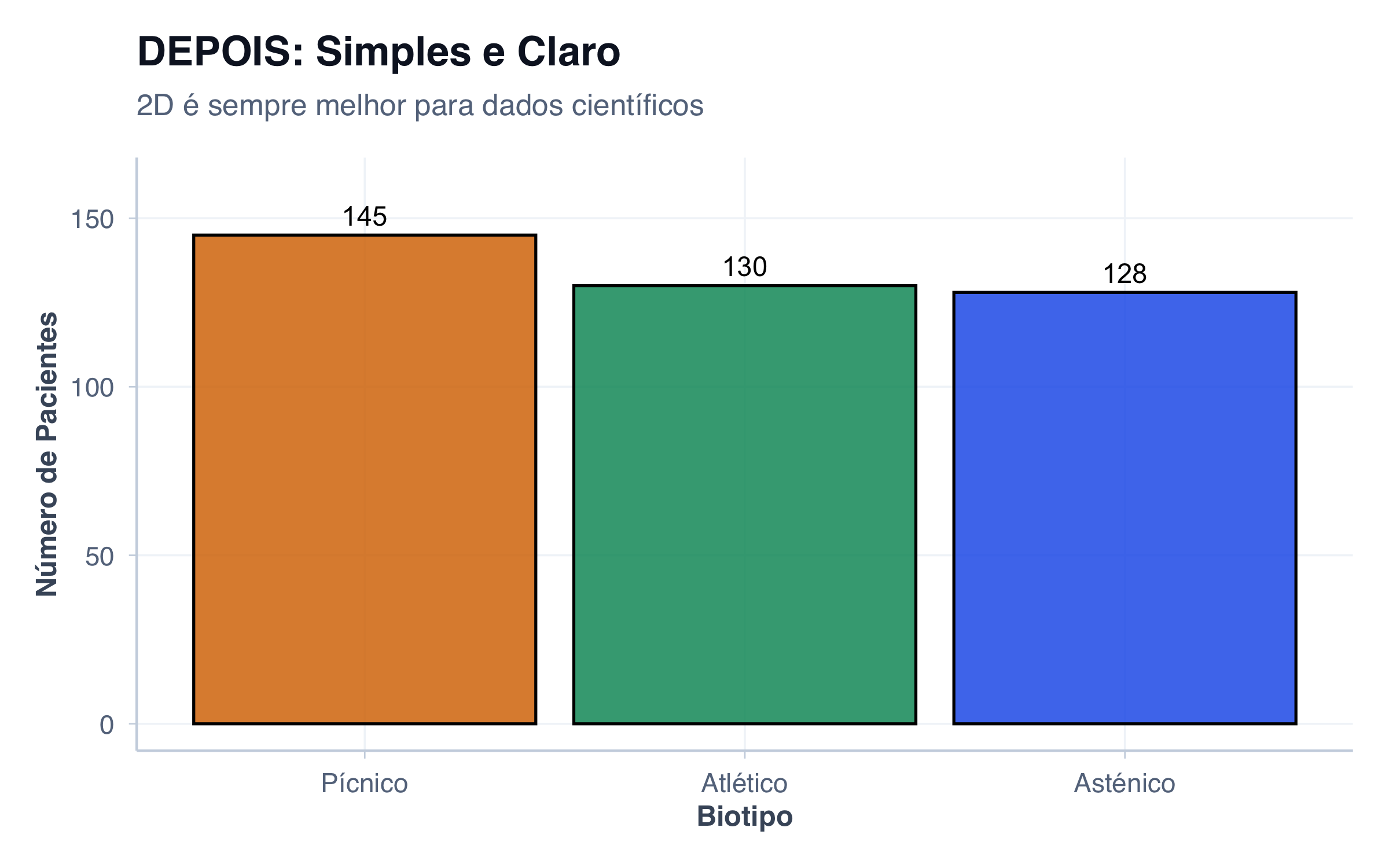1389x868 pixels.
Task: Select the Atlético x-axis category label
Action: tap(744, 784)
